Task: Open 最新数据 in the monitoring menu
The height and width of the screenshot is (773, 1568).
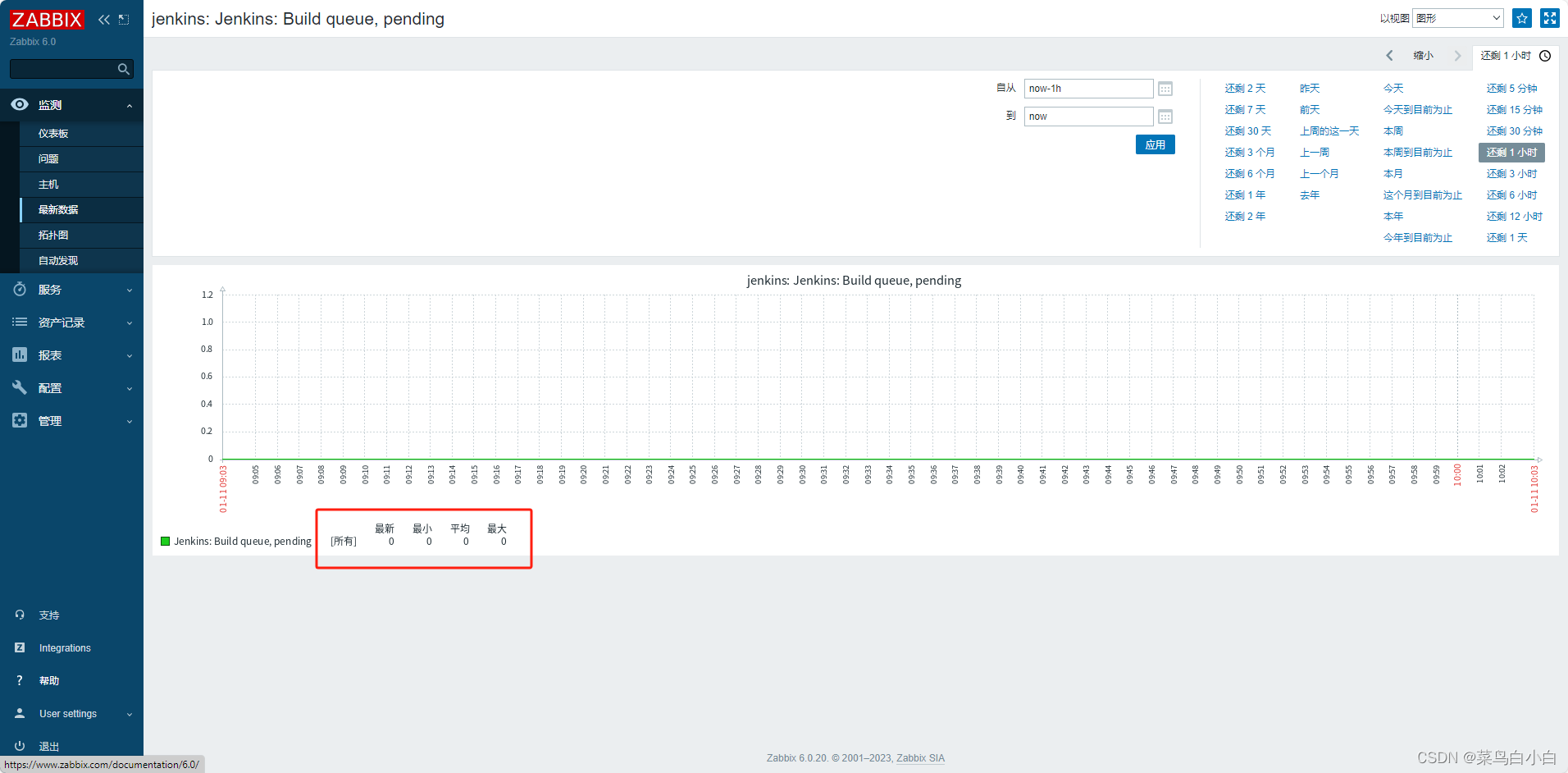Action: coord(58,209)
